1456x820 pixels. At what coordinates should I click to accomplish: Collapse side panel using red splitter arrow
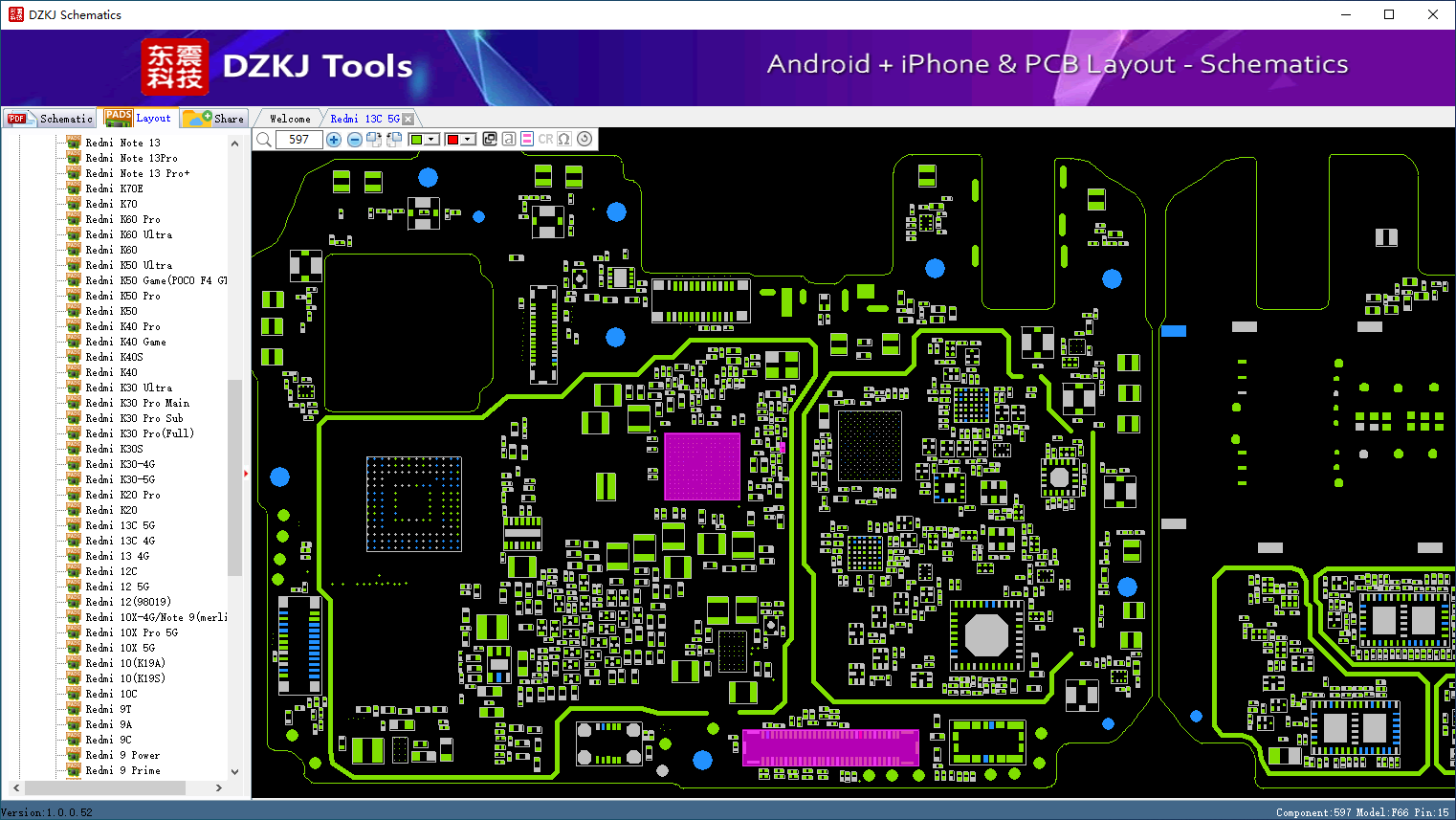246,474
